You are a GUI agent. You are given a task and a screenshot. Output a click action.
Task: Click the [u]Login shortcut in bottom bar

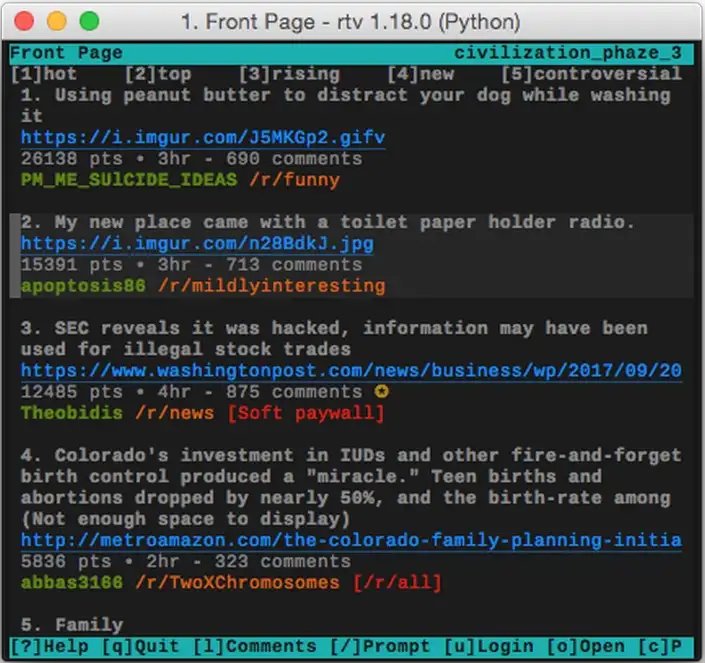pos(489,646)
